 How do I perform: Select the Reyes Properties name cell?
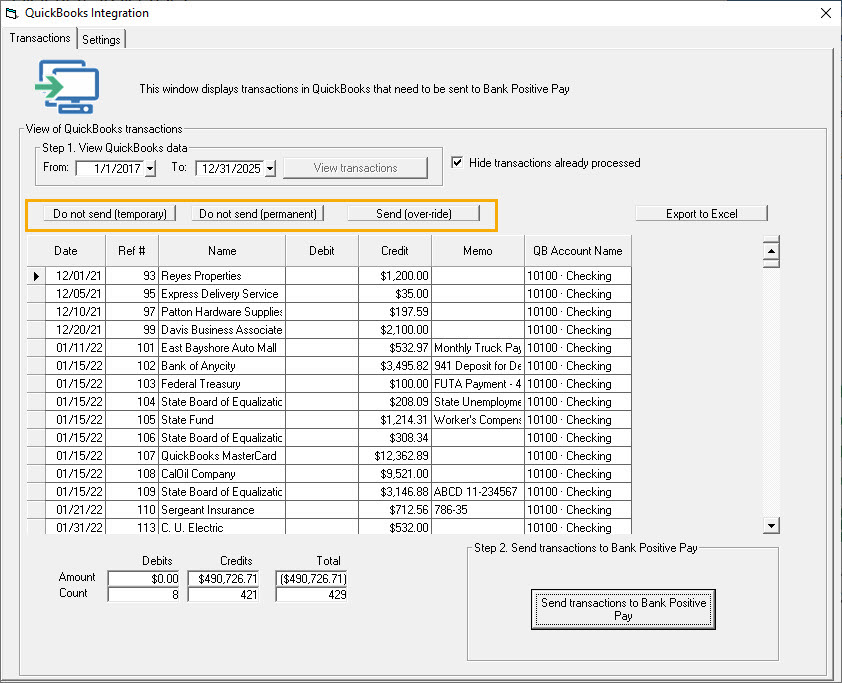pyautogui.click(x=222, y=276)
